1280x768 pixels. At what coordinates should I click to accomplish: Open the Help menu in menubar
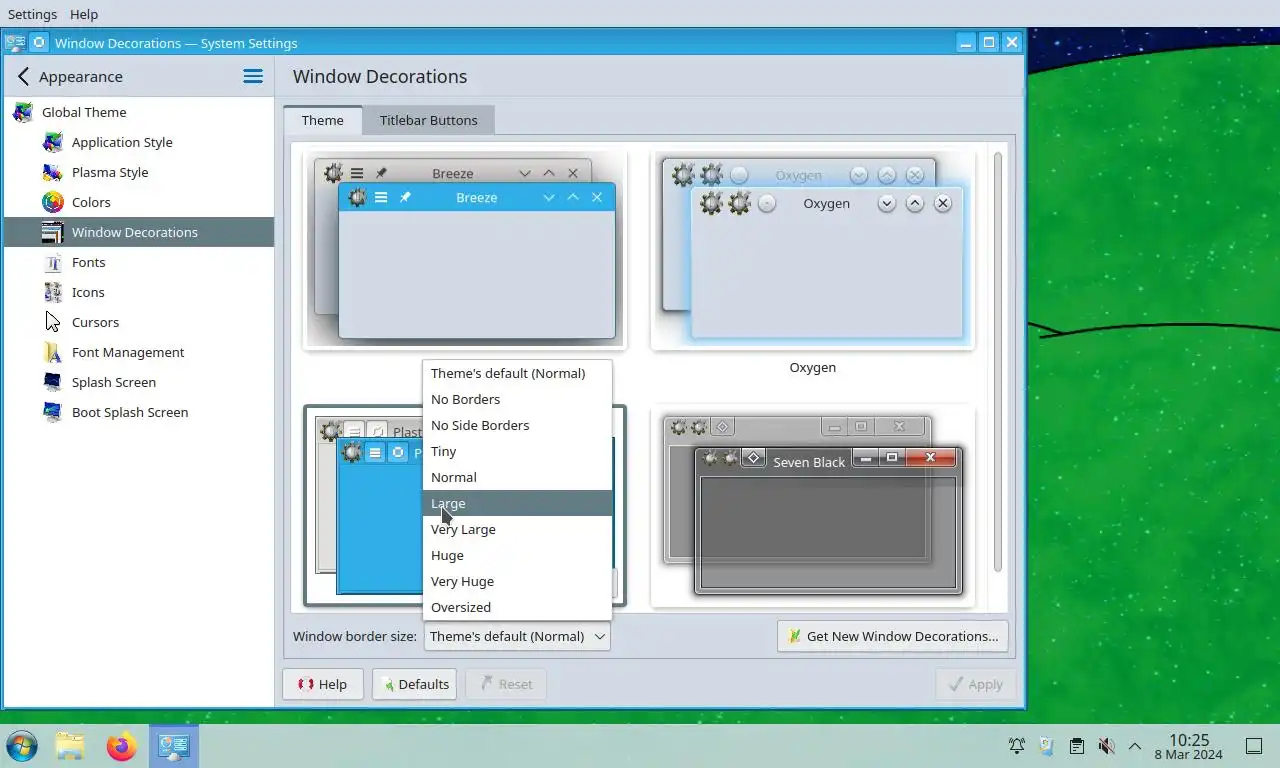(x=84, y=14)
